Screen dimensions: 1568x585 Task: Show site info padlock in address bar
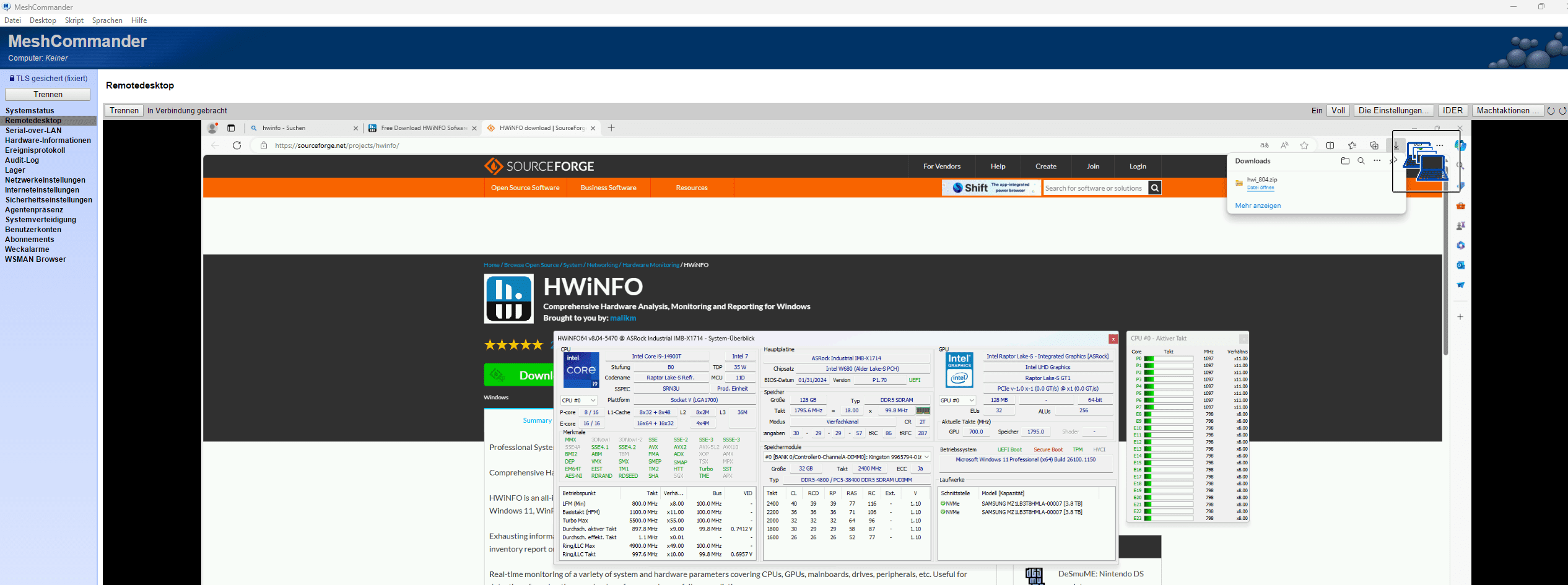point(264,145)
